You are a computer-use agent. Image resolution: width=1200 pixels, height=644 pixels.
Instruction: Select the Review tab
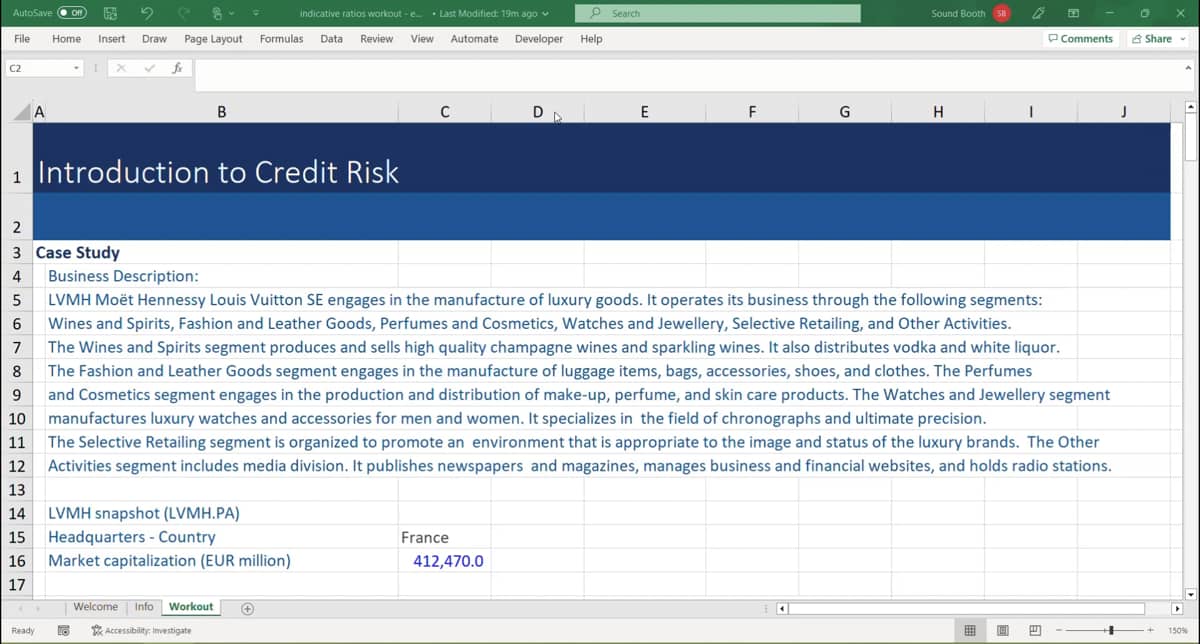[x=376, y=39]
